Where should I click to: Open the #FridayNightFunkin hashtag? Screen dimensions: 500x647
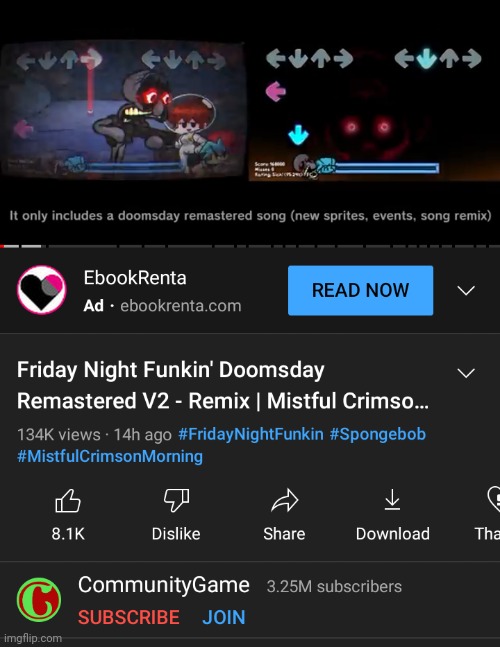(251, 434)
